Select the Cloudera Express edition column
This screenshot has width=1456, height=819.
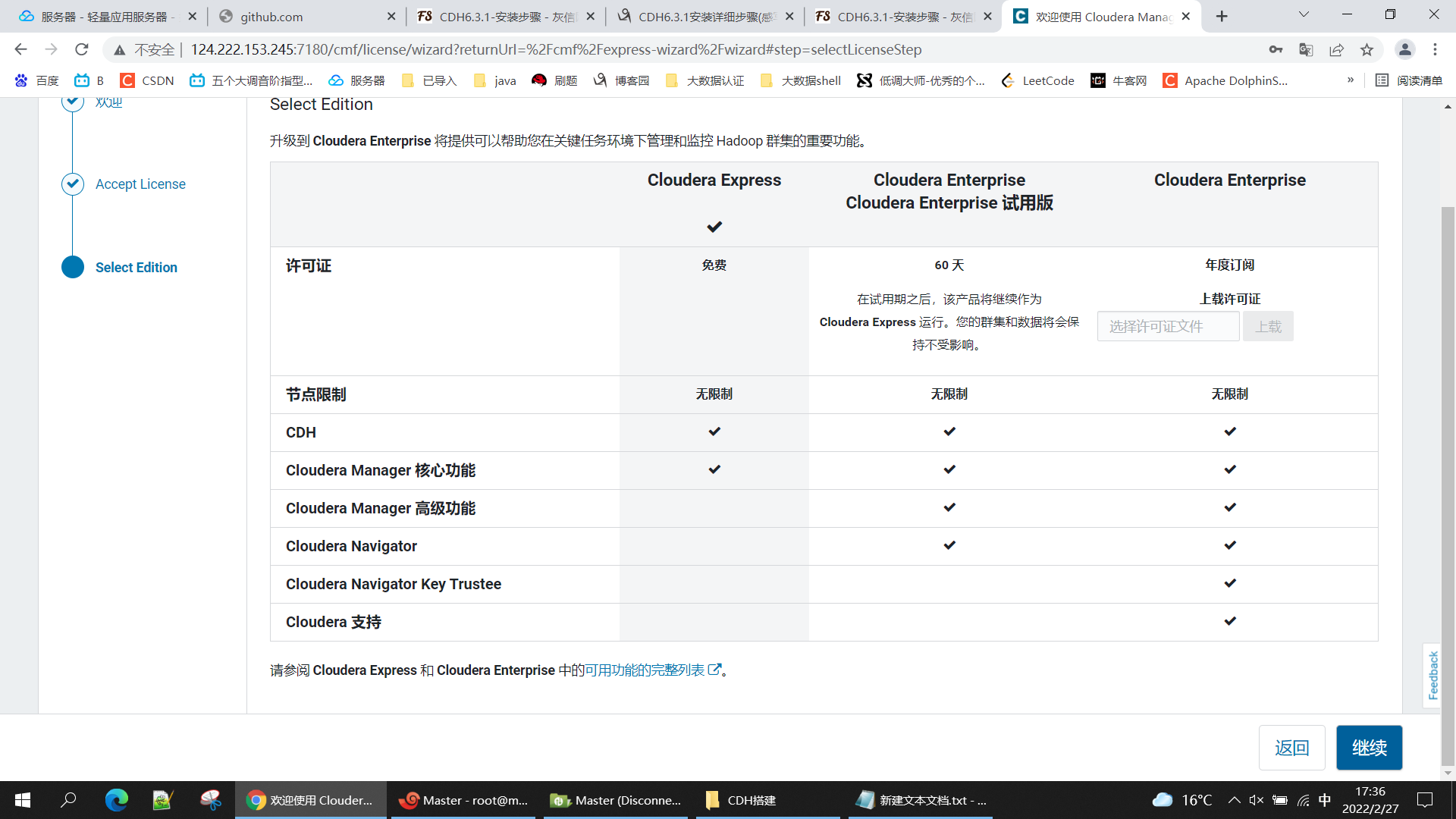coord(714,180)
